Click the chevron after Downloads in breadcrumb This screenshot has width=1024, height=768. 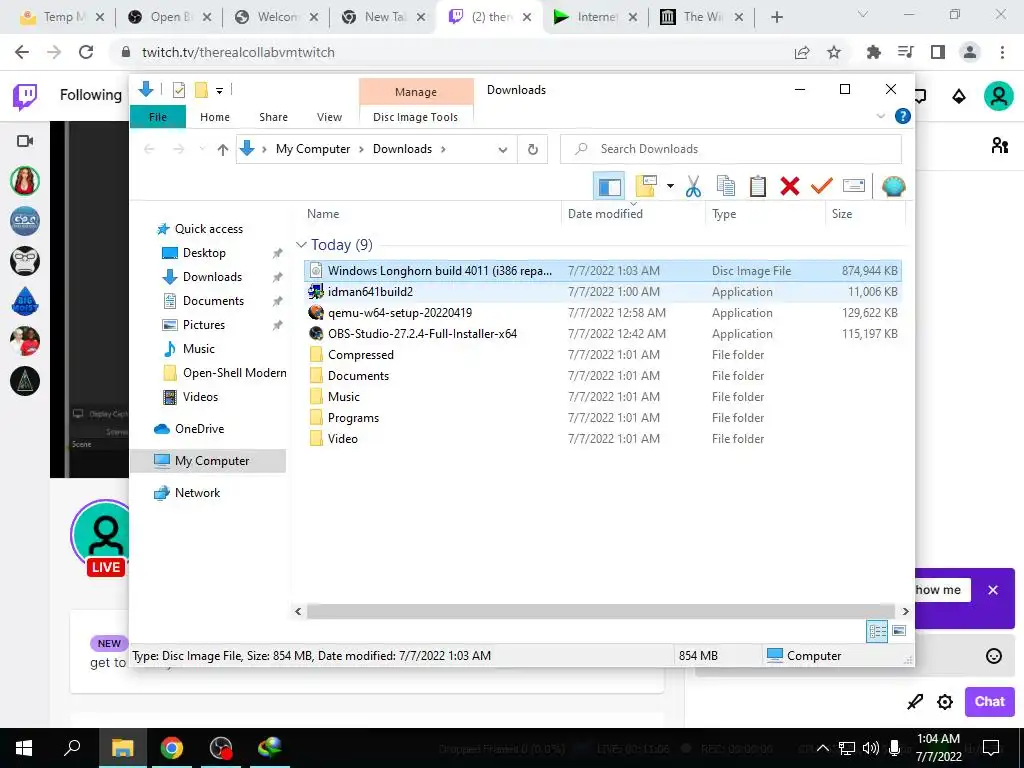click(443, 150)
